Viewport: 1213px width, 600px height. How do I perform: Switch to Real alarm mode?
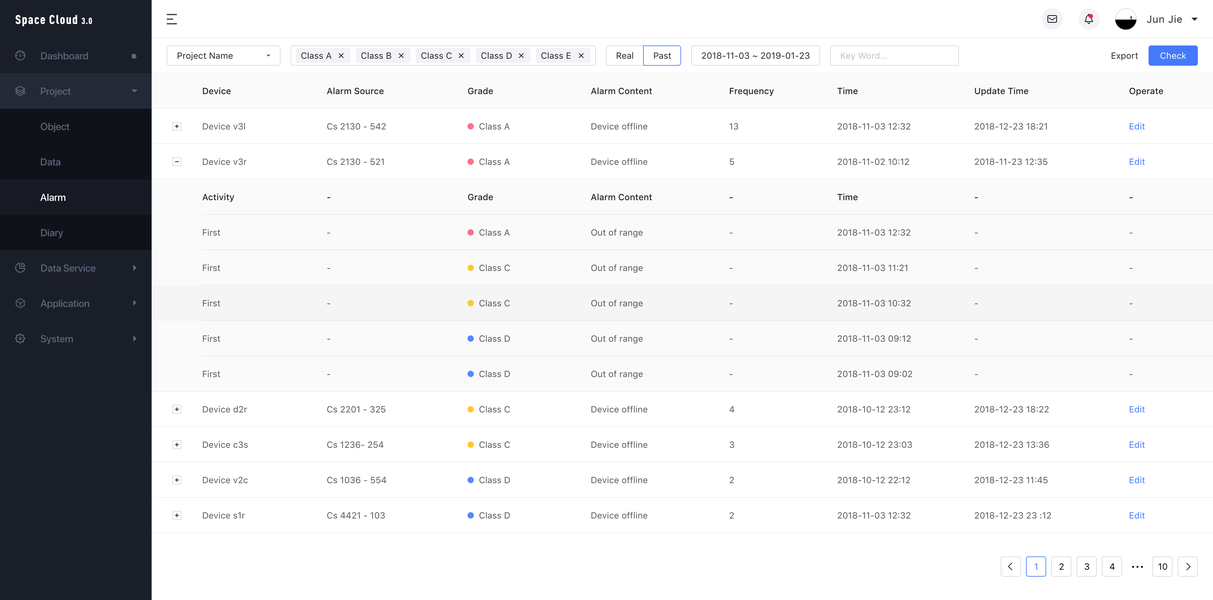625,56
